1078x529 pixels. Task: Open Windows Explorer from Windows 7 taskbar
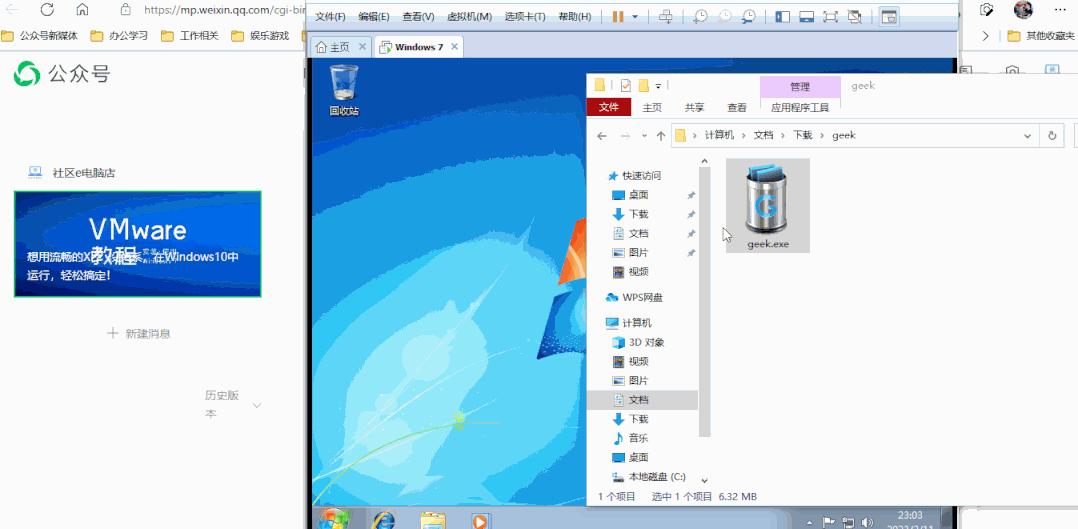coord(433,520)
